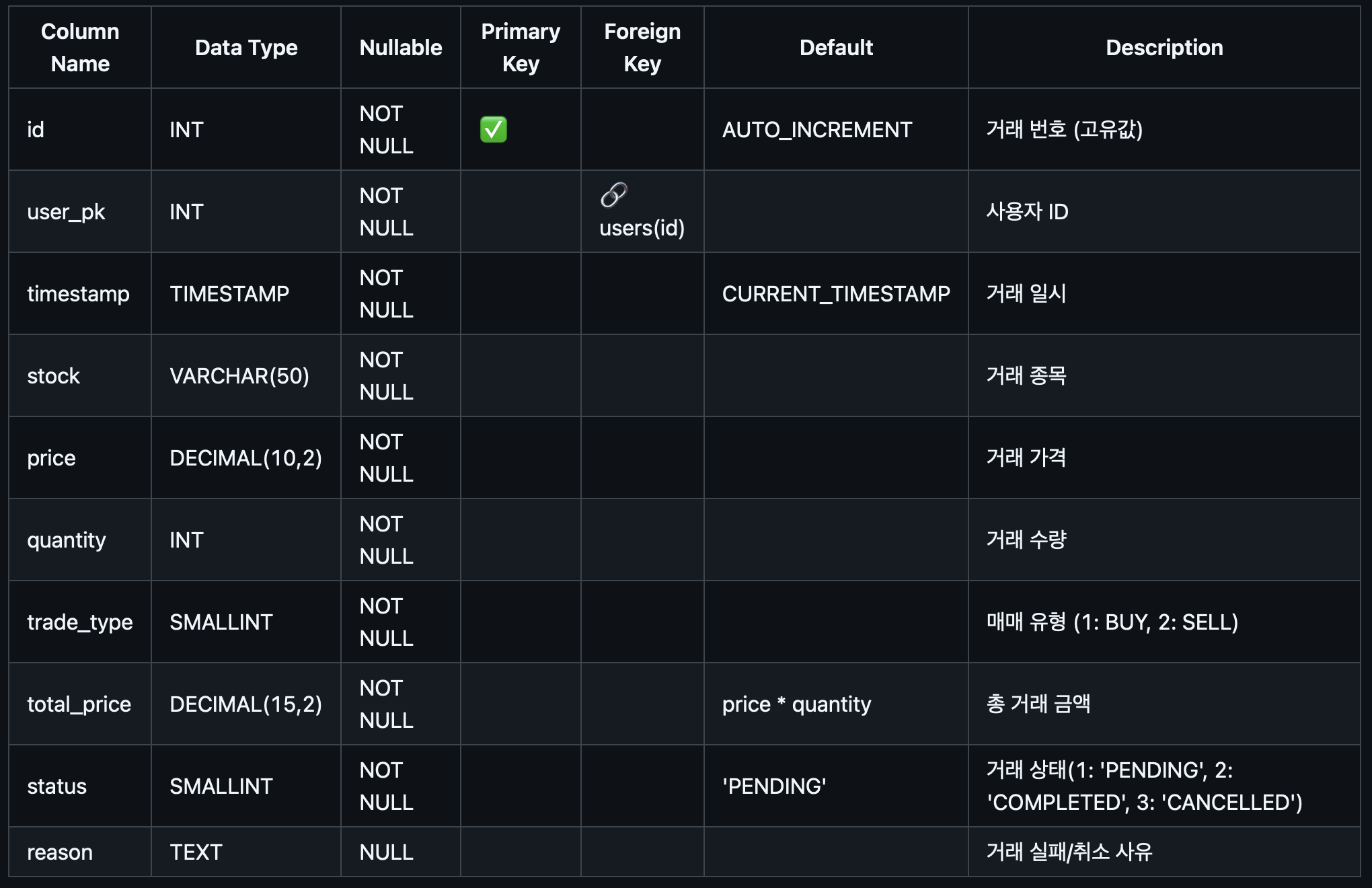This screenshot has height=888, width=1372.
Task: Select the CURRENT_TIMESTAMP default value
Action: point(836,294)
